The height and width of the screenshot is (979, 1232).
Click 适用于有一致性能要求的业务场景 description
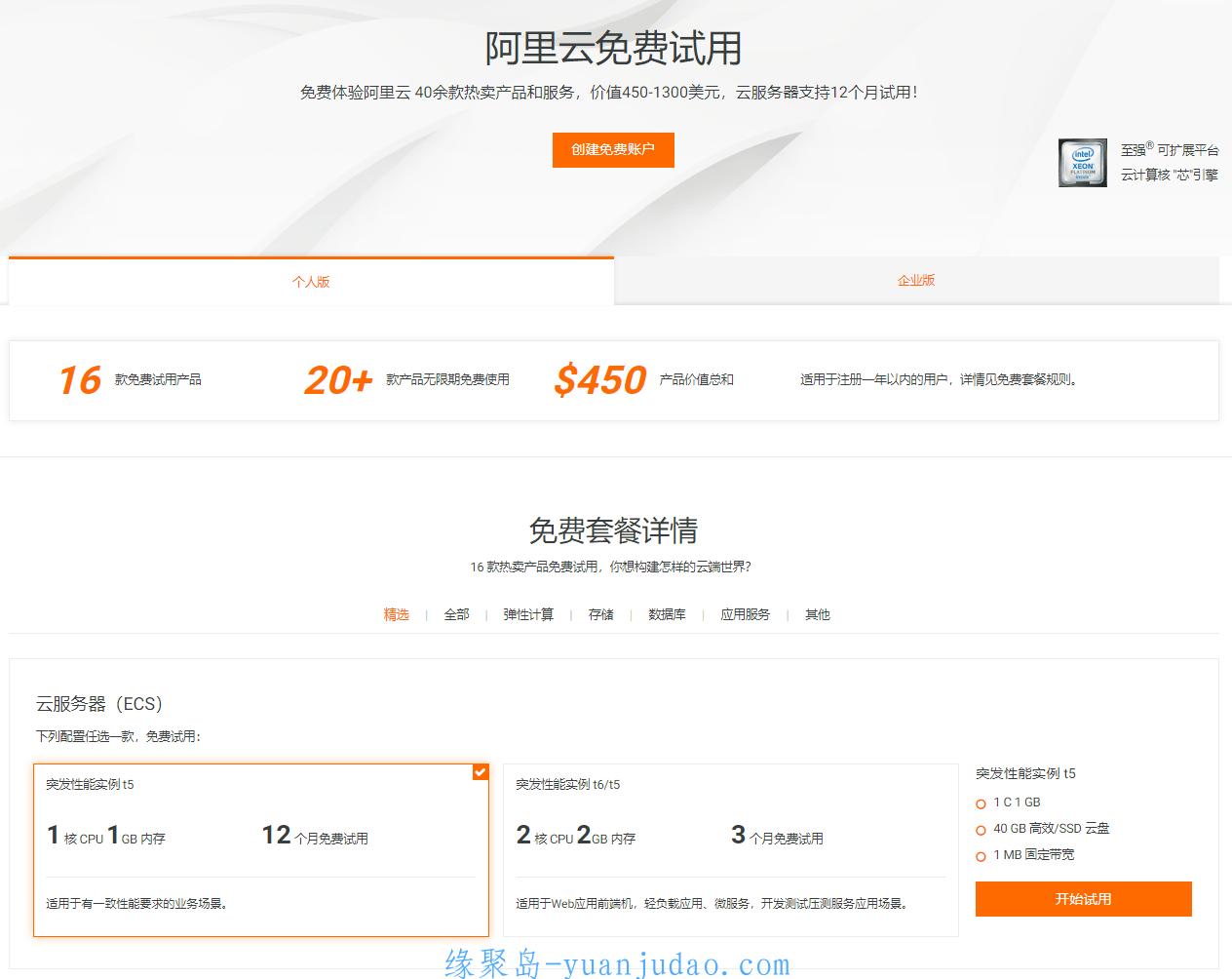138,904
